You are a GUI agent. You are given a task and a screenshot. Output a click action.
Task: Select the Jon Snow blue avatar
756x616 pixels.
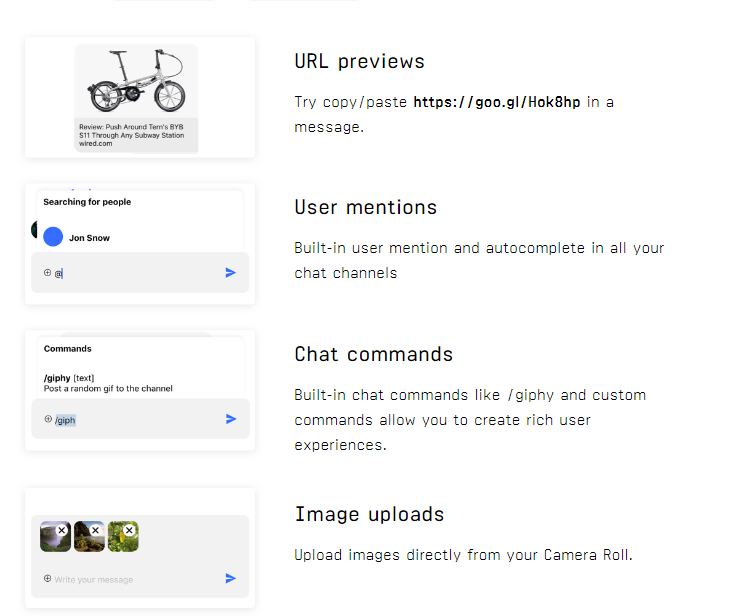point(53,238)
